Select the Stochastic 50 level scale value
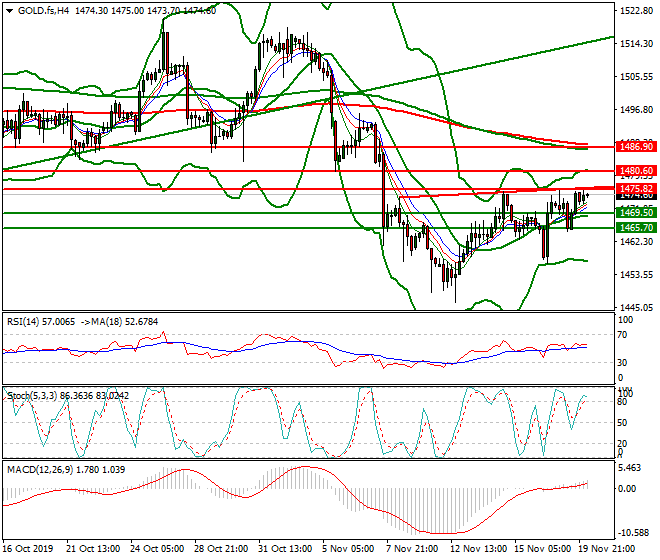660x560 pixels. pos(622,423)
